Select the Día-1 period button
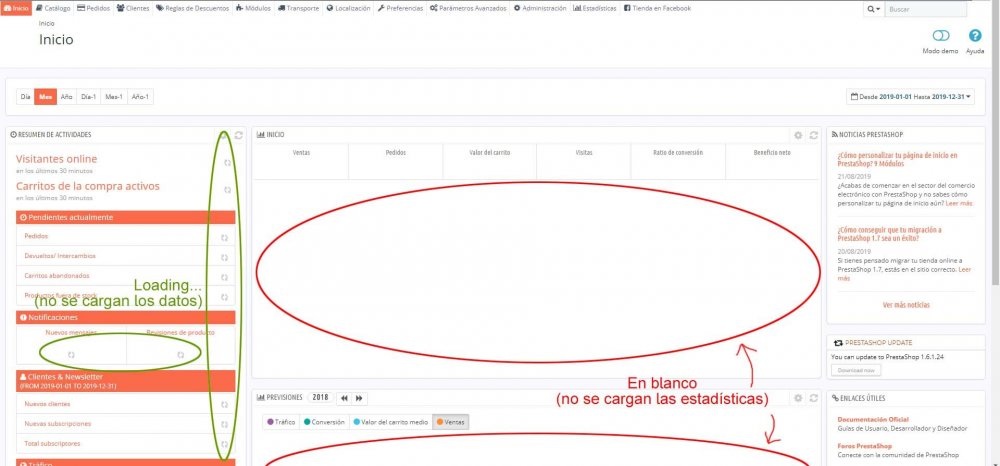The height and width of the screenshot is (466, 1000). click(89, 97)
